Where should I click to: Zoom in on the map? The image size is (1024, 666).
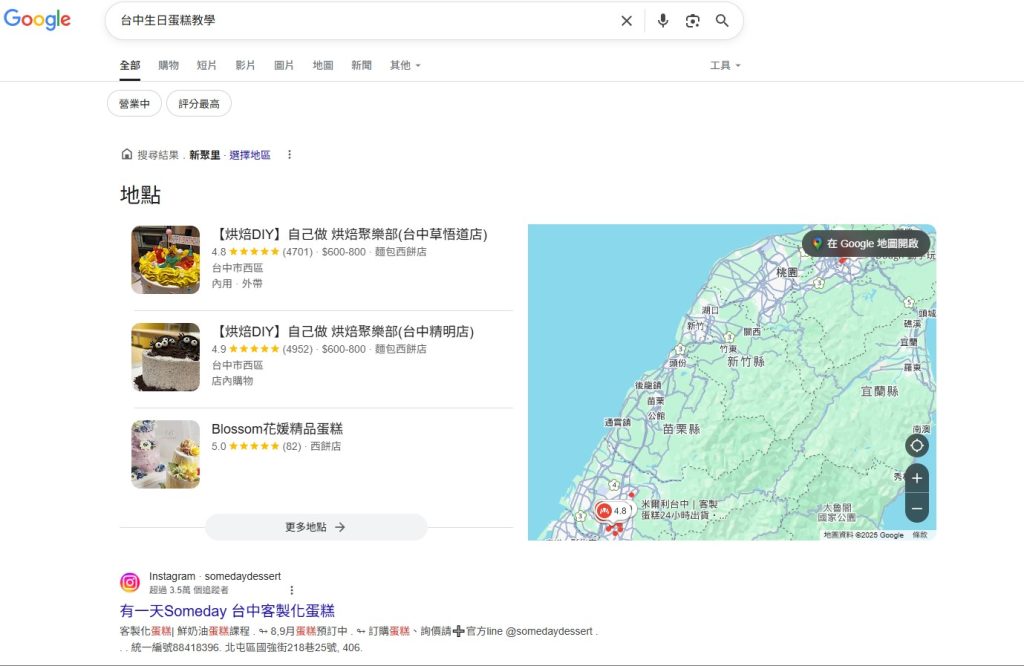[917, 478]
